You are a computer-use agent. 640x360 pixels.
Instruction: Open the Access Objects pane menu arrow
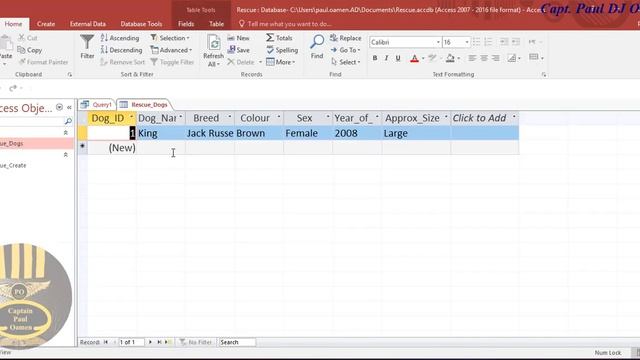(59, 107)
